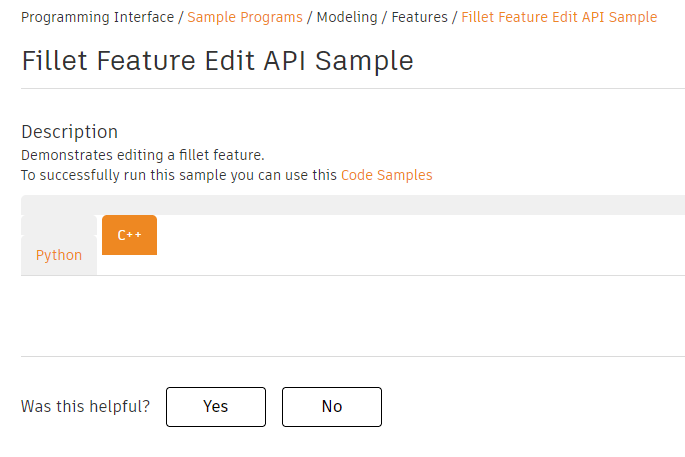685x457 pixels.
Task: Click the 'Was this helpful?' label
Action: (85, 406)
